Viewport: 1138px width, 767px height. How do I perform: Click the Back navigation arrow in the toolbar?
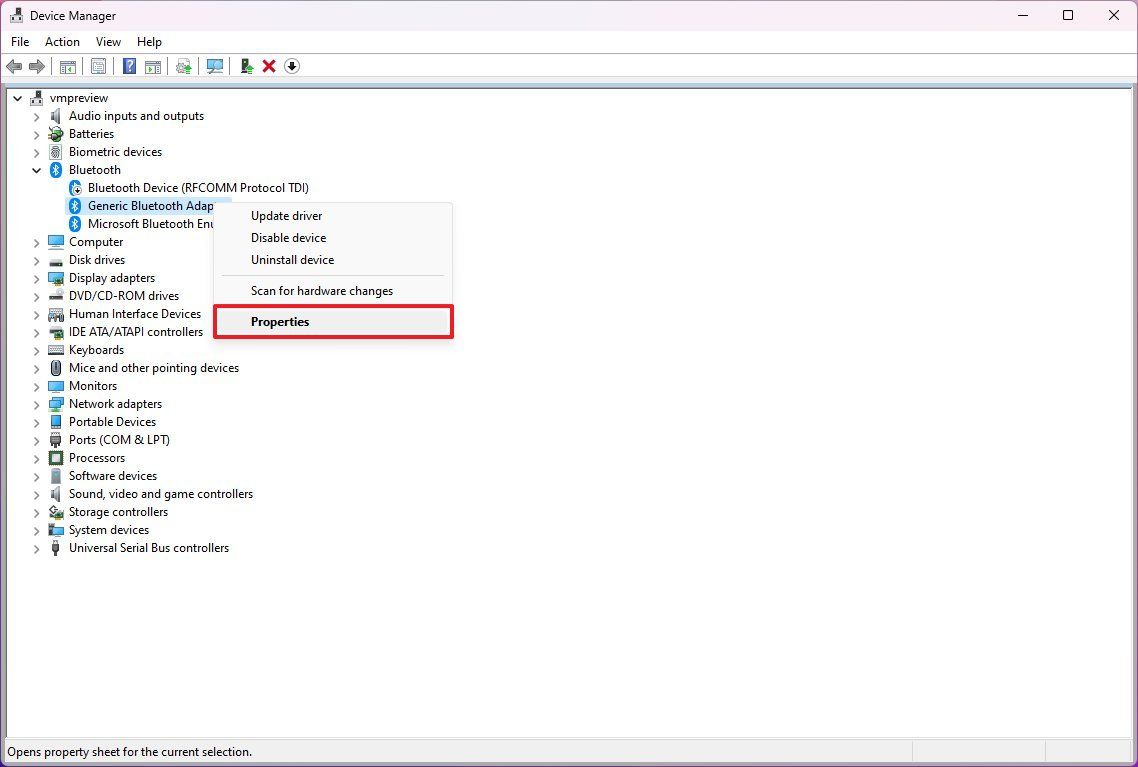click(x=14, y=66)
